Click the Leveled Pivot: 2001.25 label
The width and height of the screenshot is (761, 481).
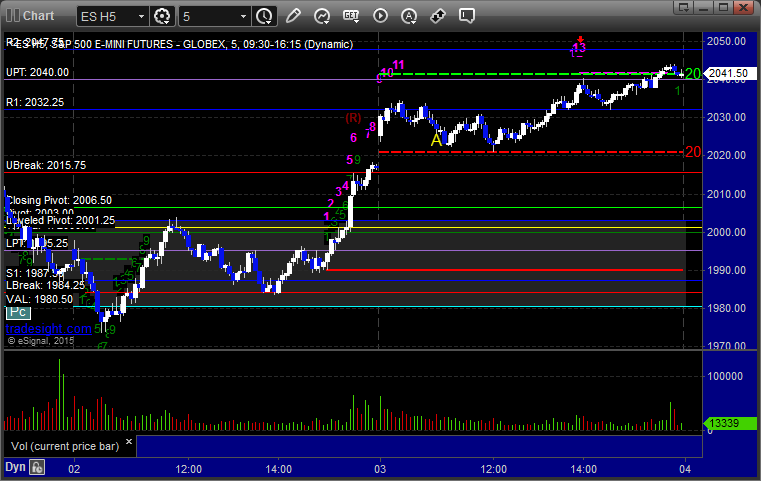[x=61, y=220]
